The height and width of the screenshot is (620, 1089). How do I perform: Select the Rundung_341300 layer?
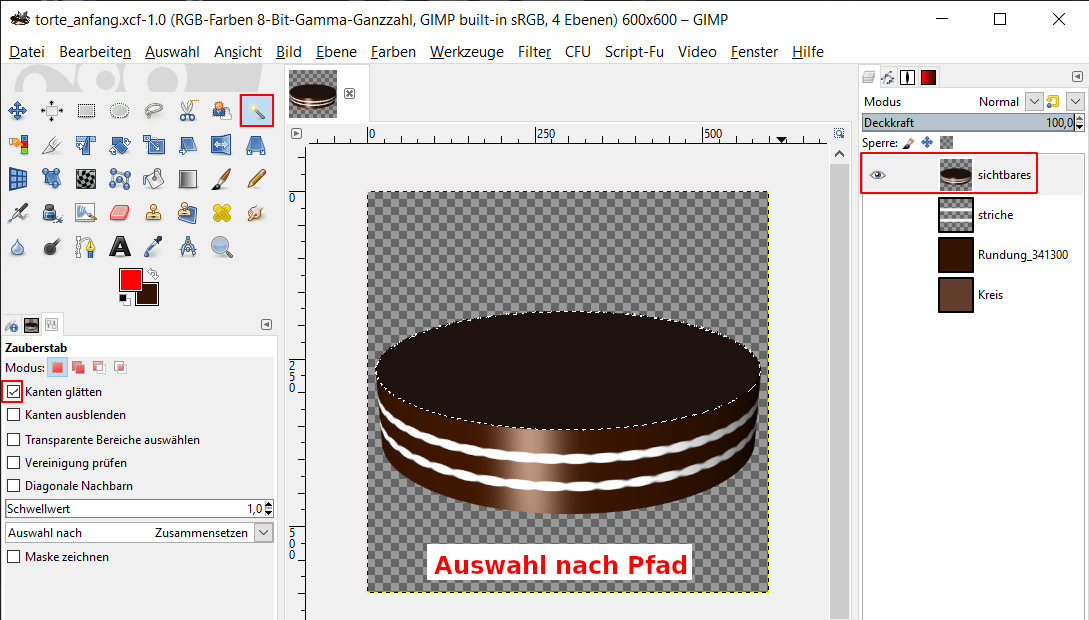click(1022, 255)
